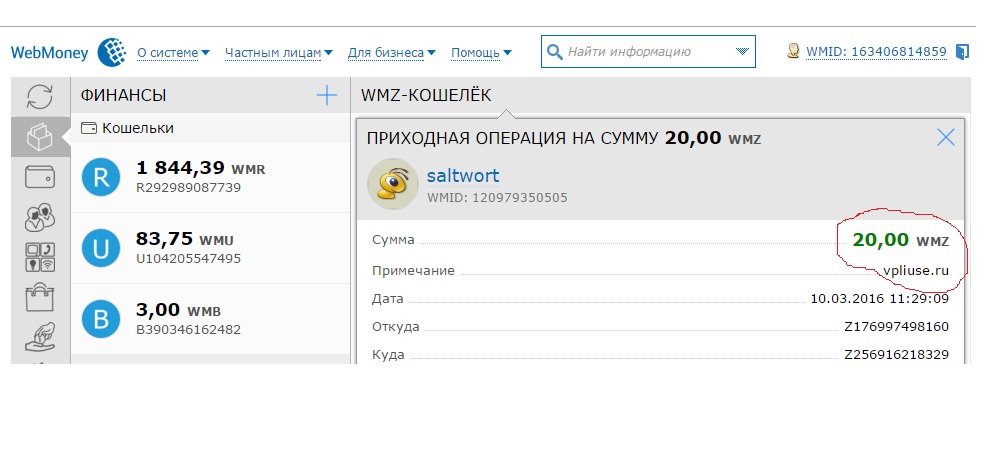Viewport: 981px width, 460px height.
Task: Click the logout door icon
Action: tap(962, 52)
